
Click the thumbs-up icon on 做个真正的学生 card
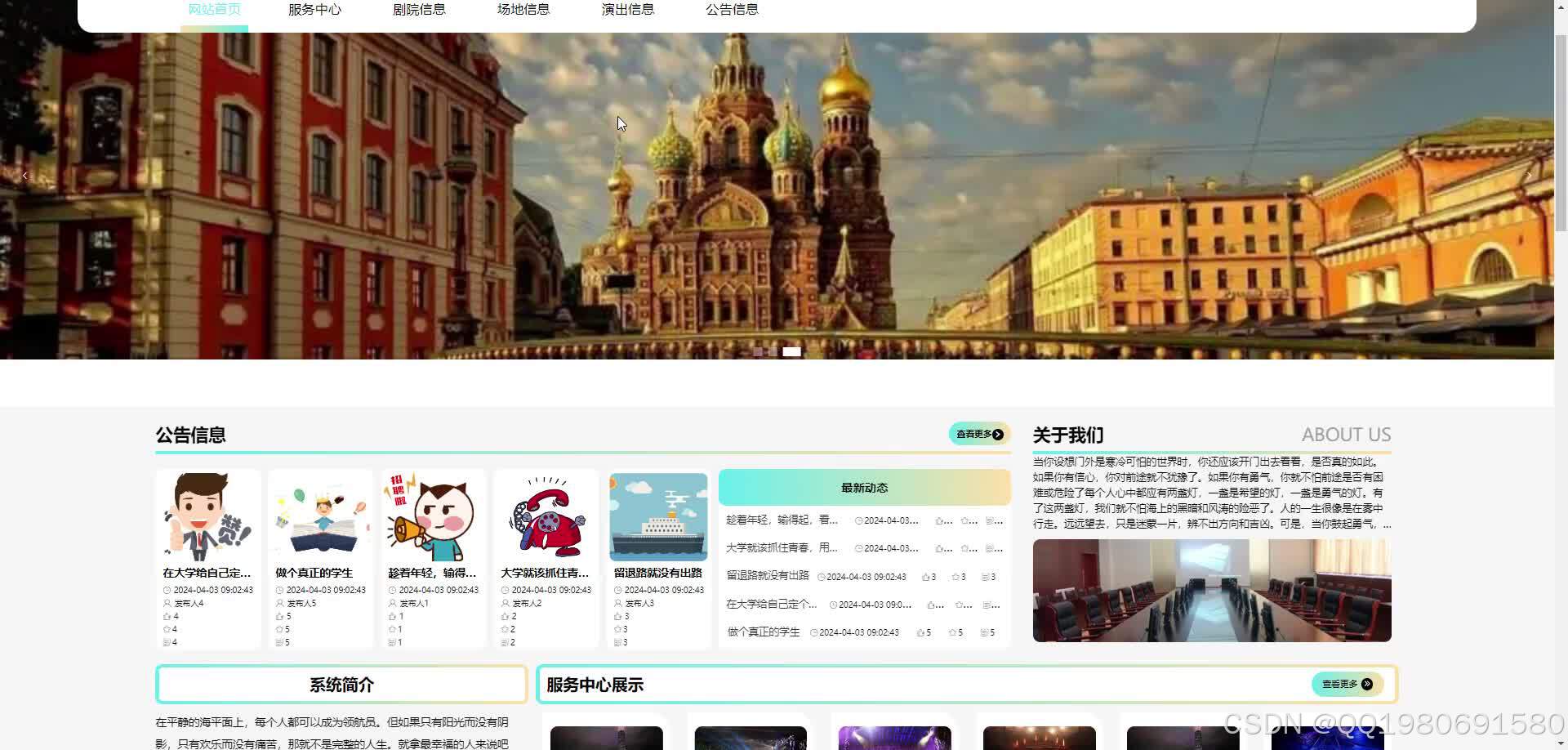point(279,617)
